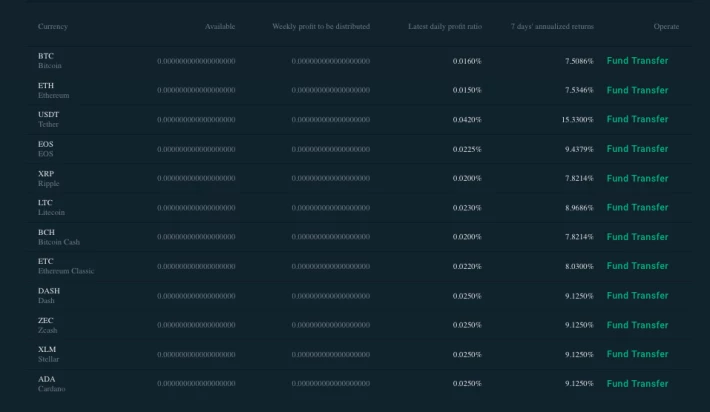Click the 0.0225% daily profit ratio for EOS

467,149
